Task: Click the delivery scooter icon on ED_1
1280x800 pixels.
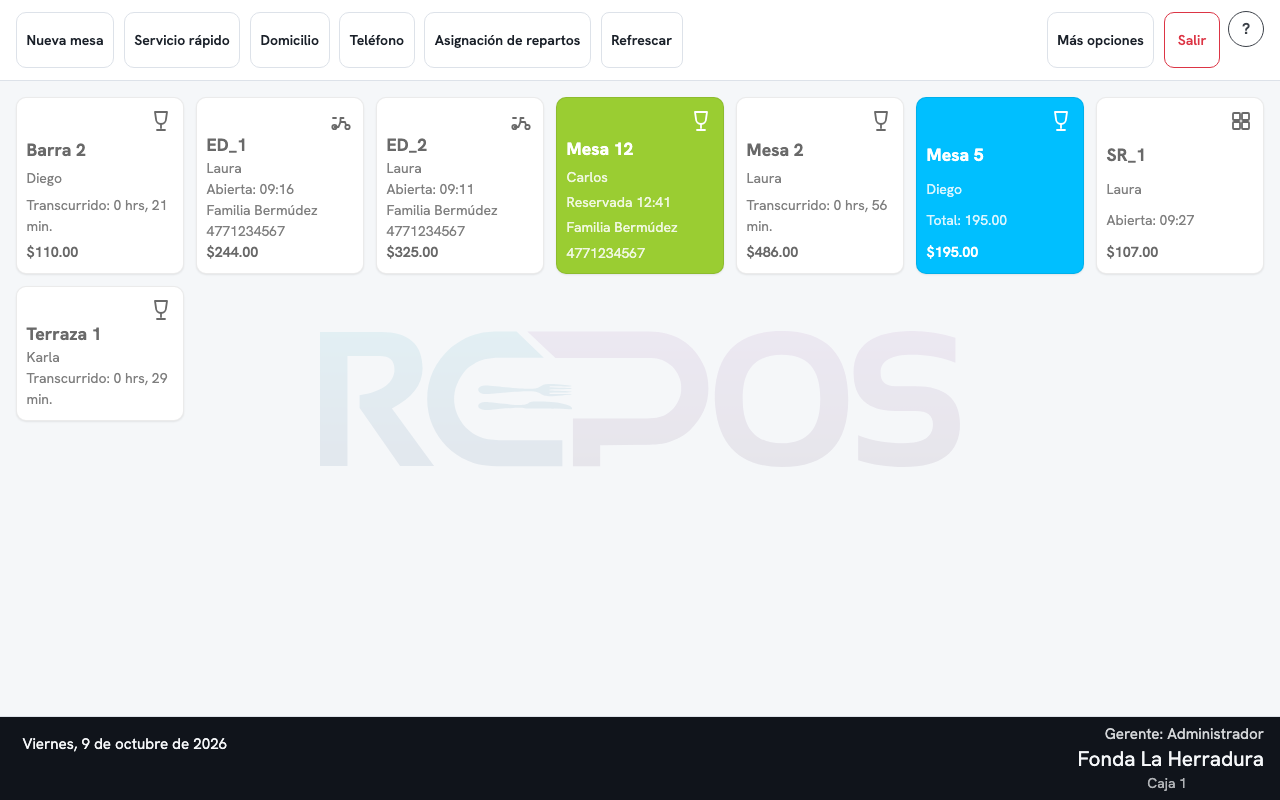Action: point(341,123)
